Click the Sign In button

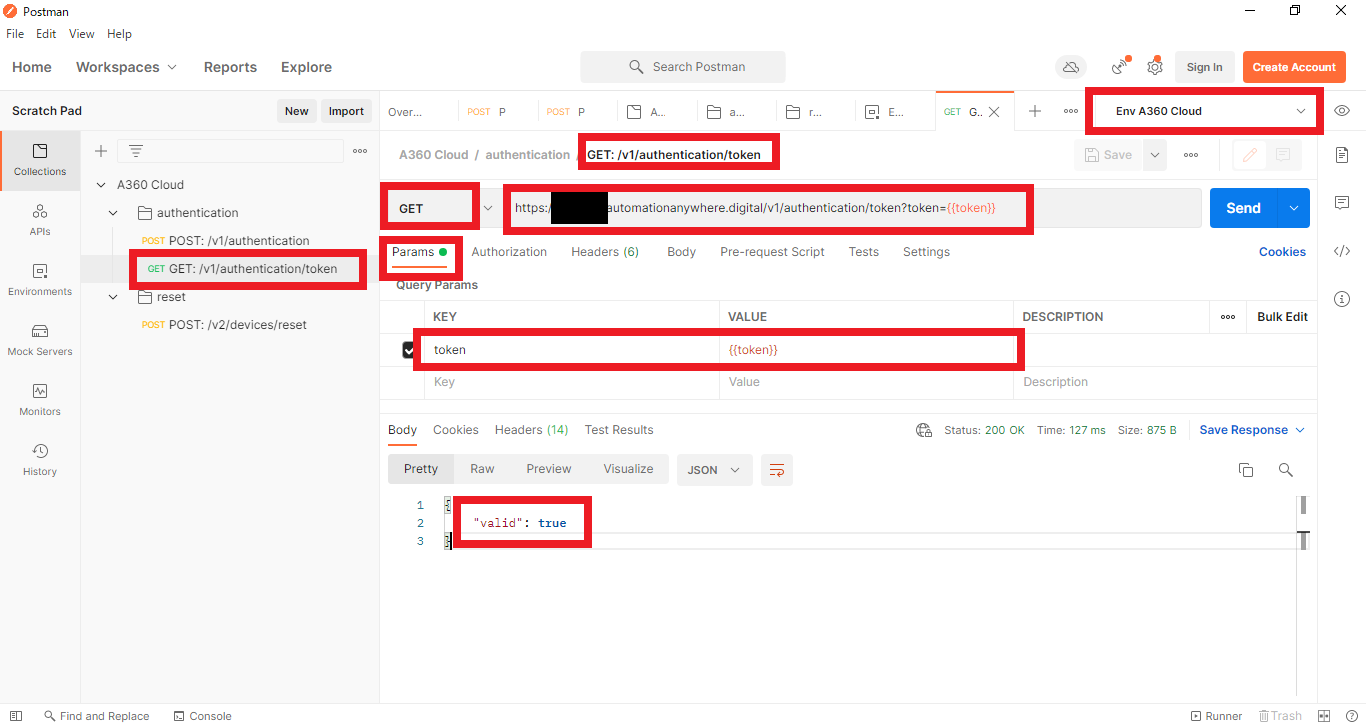[1204, 67]
